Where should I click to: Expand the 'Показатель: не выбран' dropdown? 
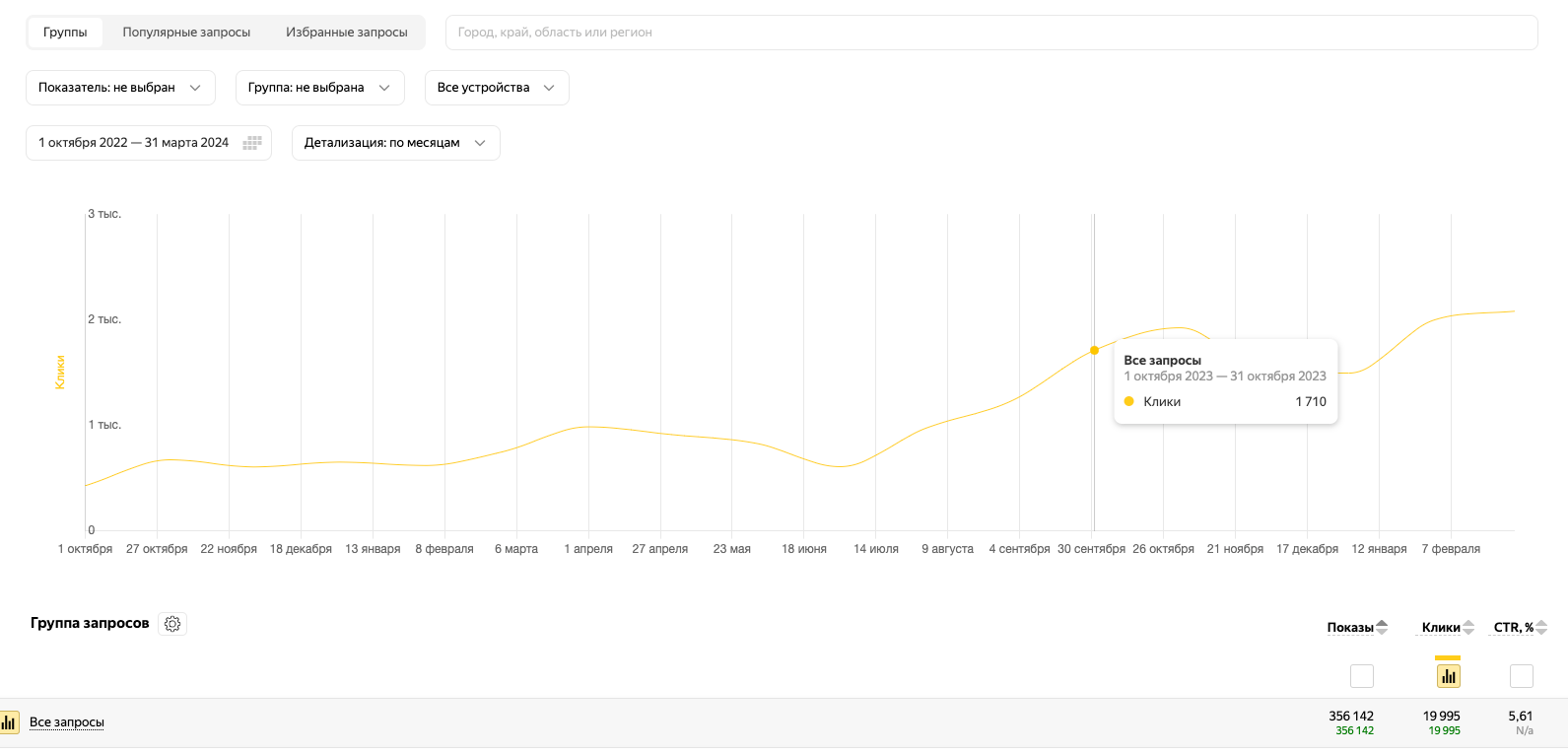click(x=120, y=88)
